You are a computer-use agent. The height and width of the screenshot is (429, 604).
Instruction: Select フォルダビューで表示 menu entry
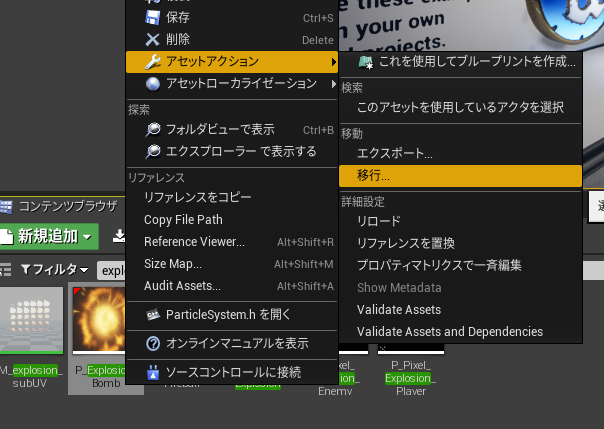[x=232, y=130]
